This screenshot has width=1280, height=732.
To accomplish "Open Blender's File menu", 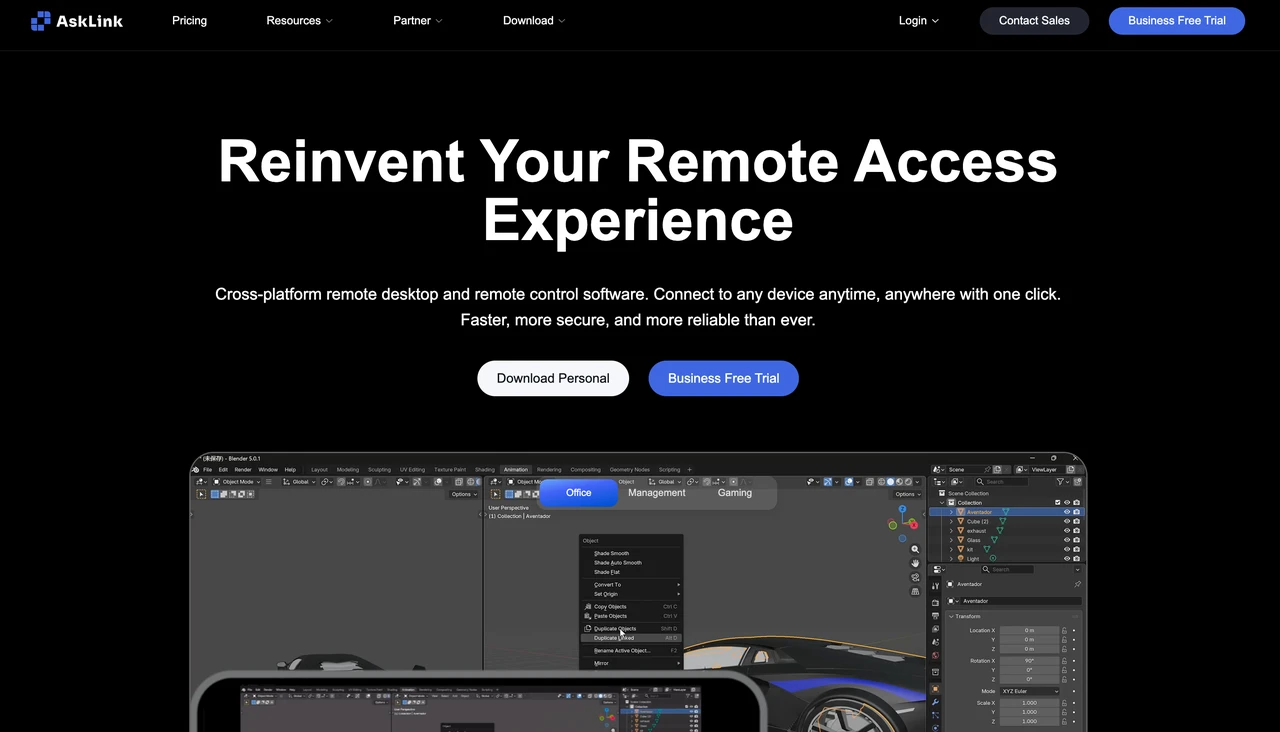I will (208, 469).
